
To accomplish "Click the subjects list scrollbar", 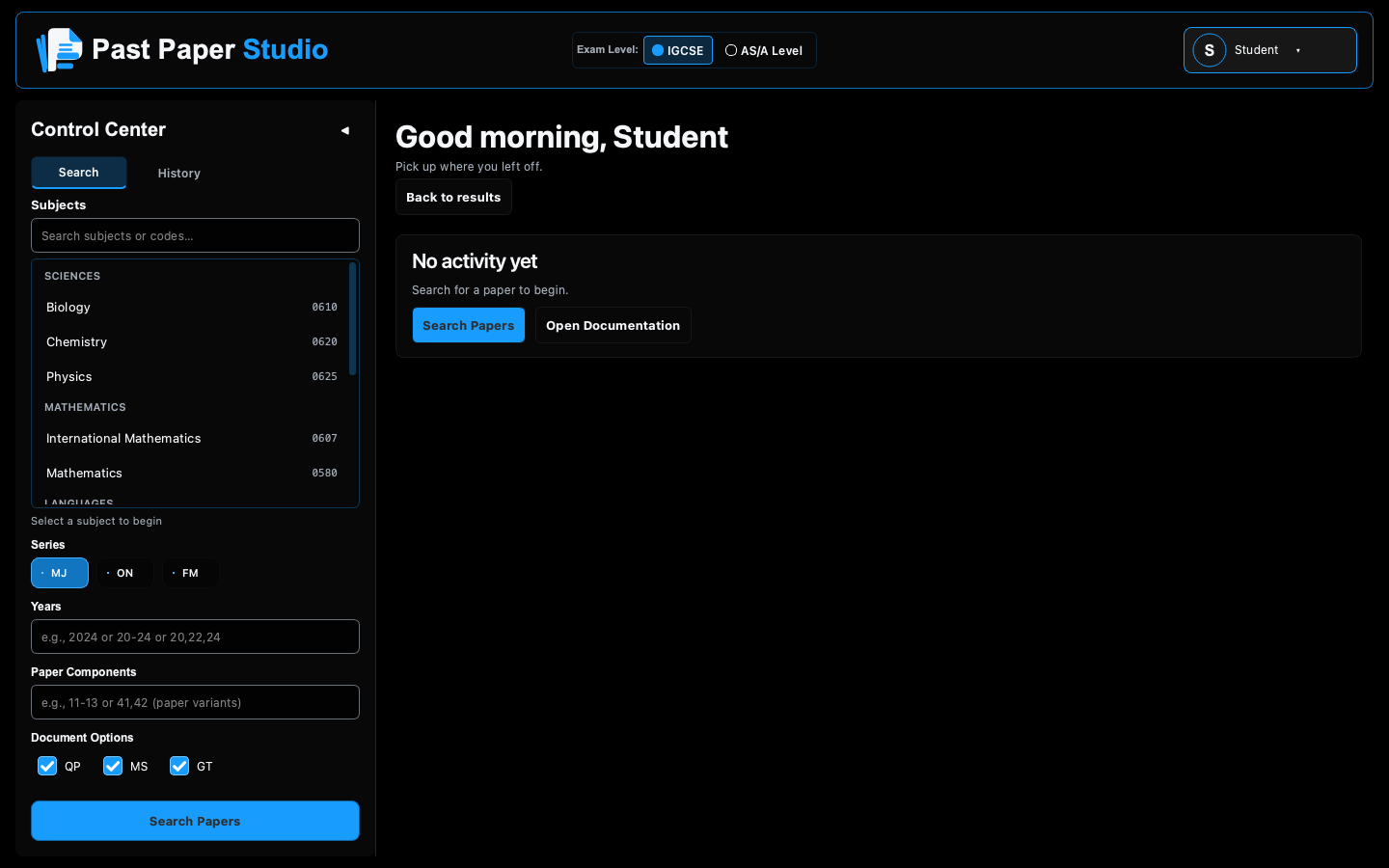I will [353, 318].
